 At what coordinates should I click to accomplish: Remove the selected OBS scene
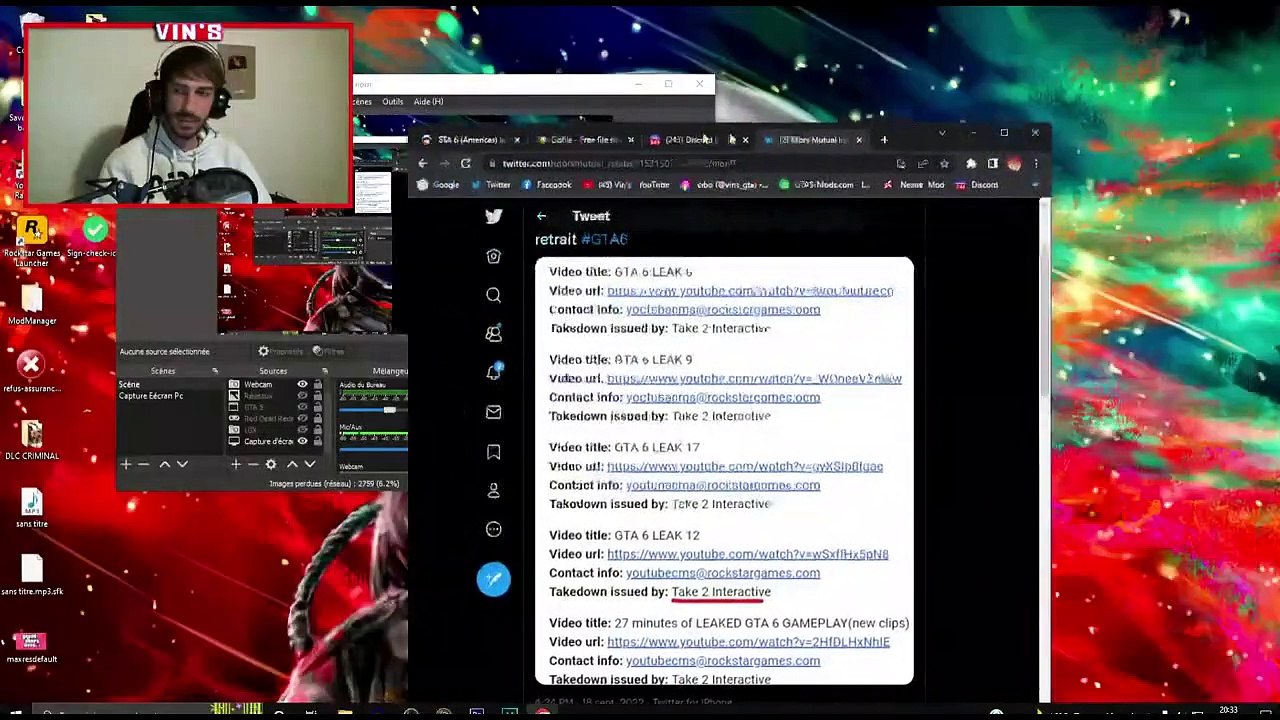144,464
